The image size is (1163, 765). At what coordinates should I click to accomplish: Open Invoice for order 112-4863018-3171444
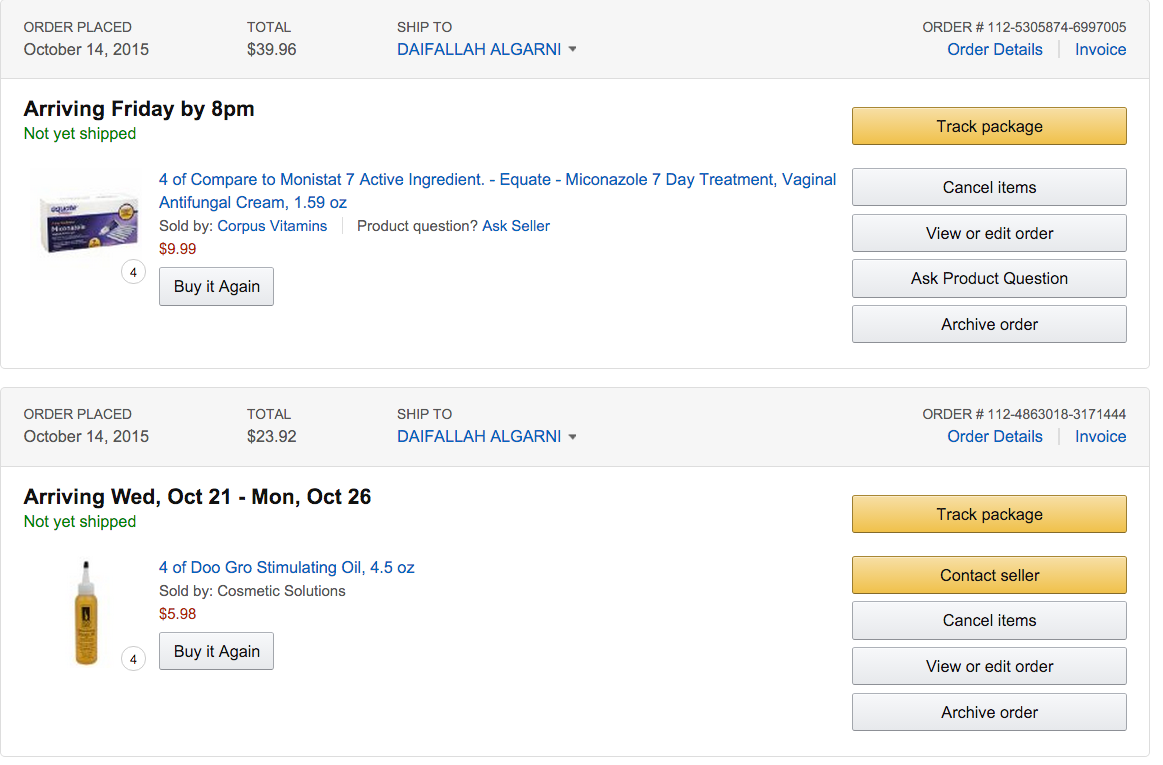pyautogui.click(x=1100, y=437)
